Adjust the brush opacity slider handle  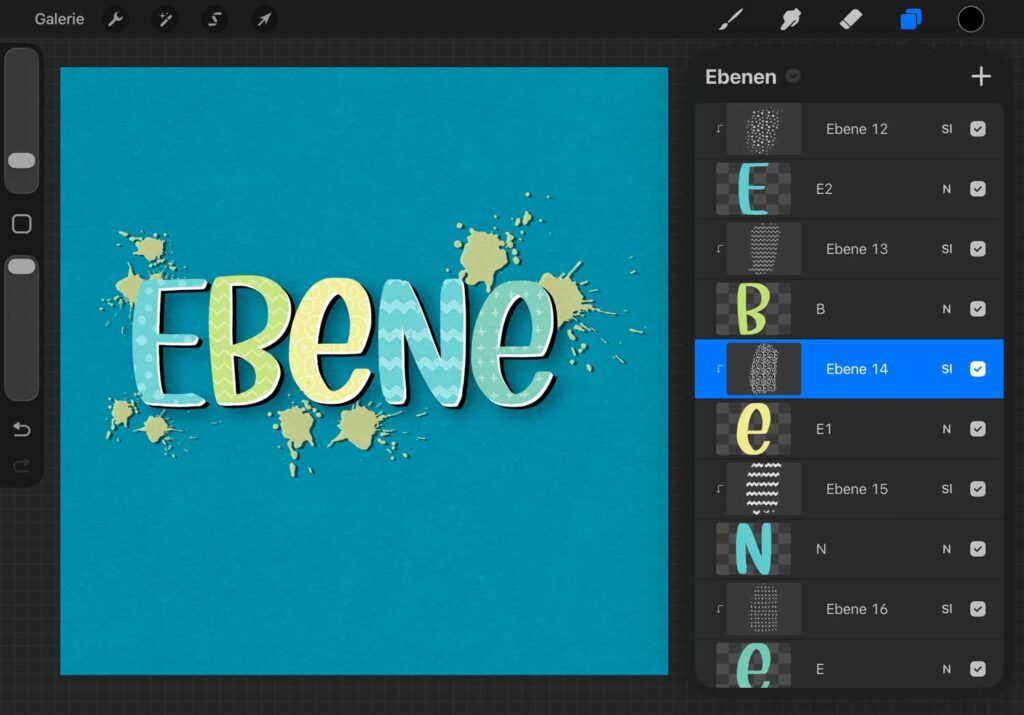pos(22,266)
